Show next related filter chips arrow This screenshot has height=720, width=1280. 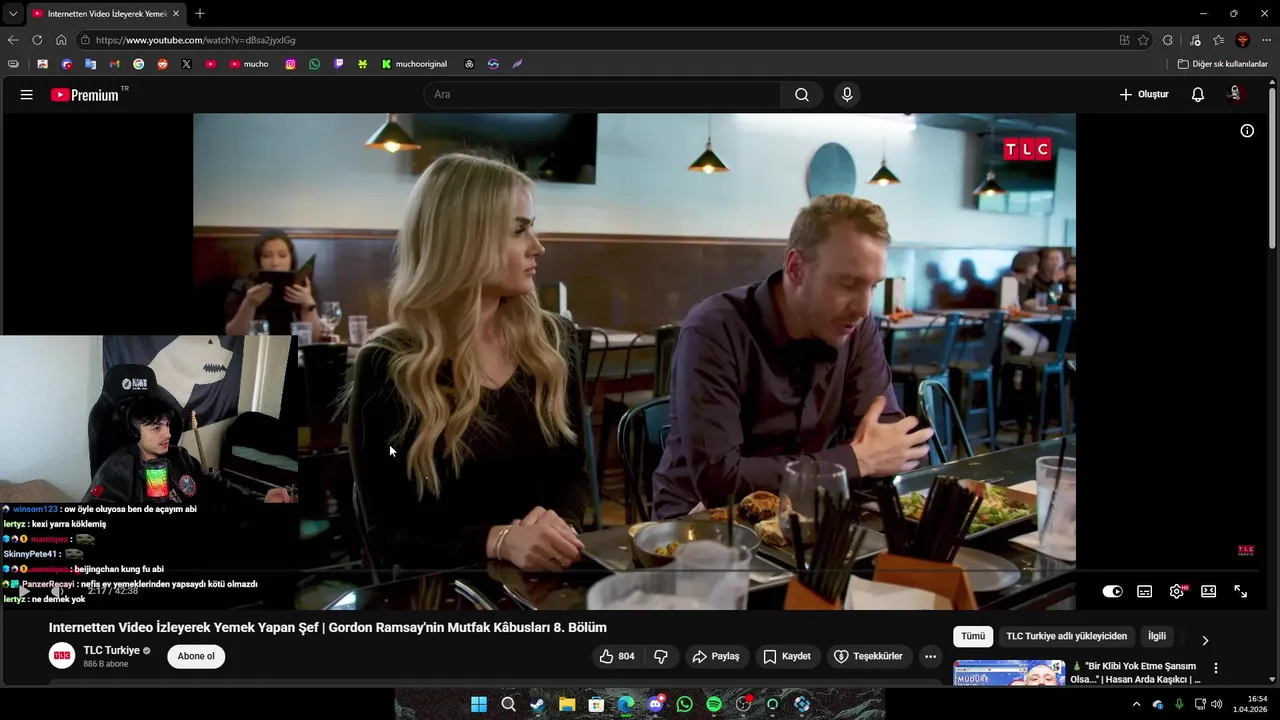point(1205,640)
